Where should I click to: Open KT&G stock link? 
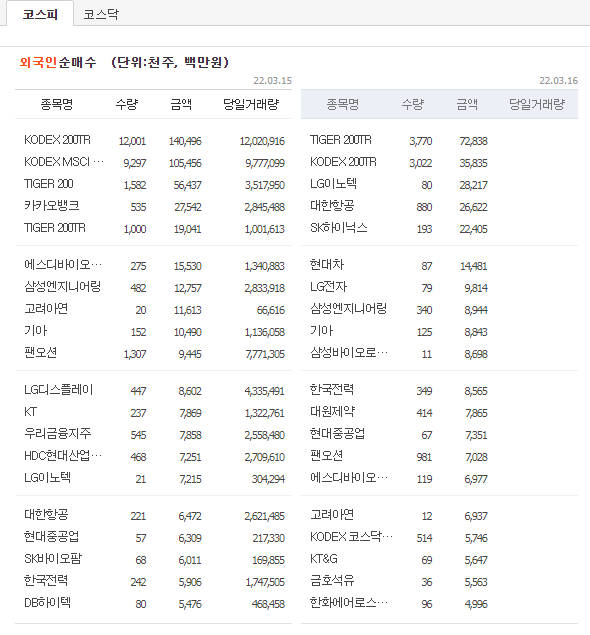tap(324, 559)
